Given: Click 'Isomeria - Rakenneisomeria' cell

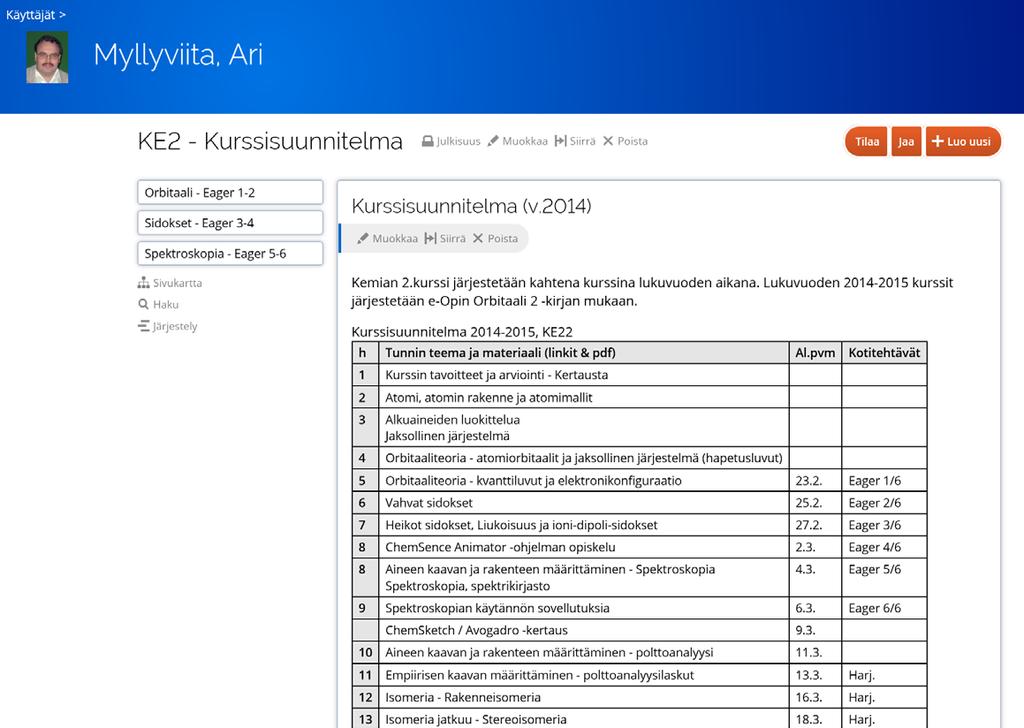Looking at the screenshot, I should pyautogui.click(x=584, y=697).
